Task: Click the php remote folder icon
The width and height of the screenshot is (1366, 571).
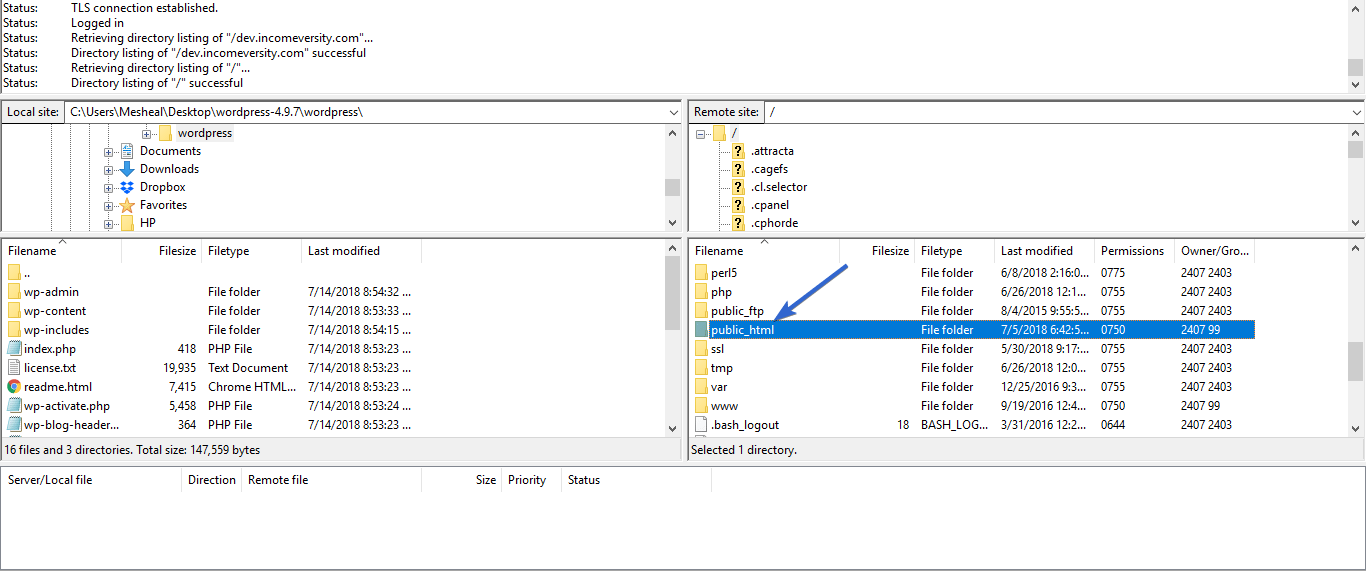Action: pos(701,292)
